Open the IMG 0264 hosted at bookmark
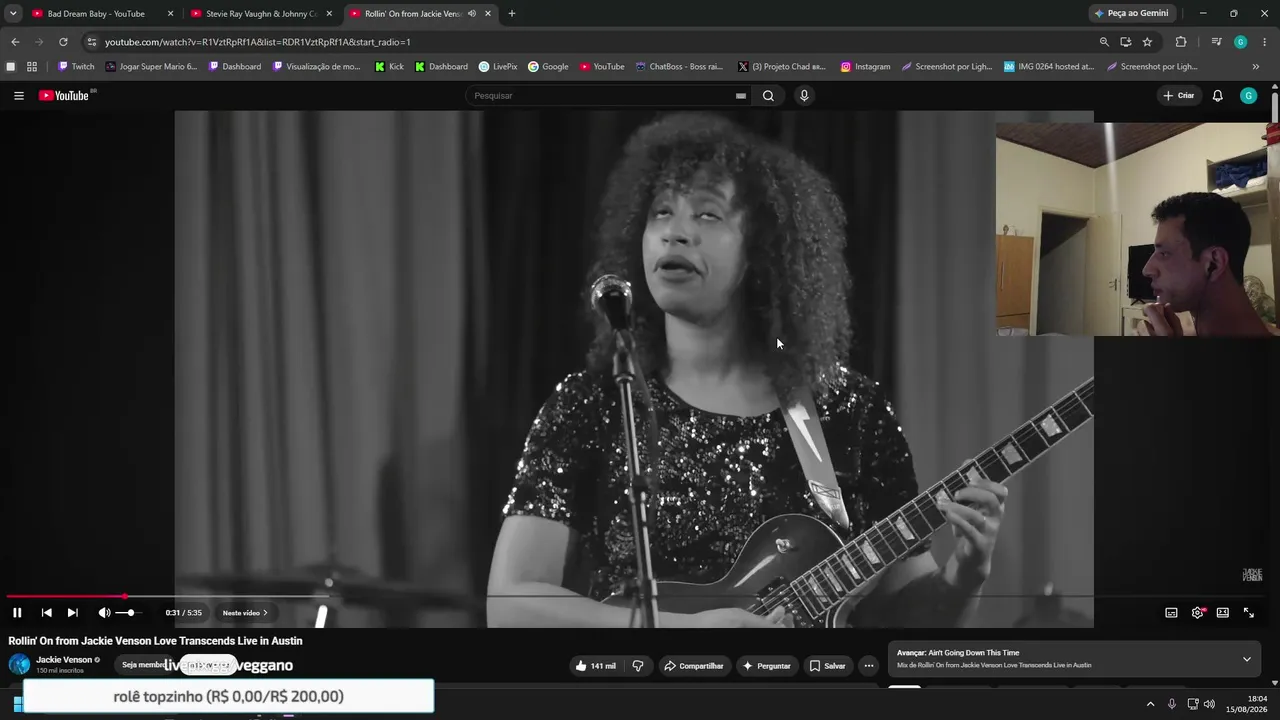1280x720 pixels. point(1049,67)
